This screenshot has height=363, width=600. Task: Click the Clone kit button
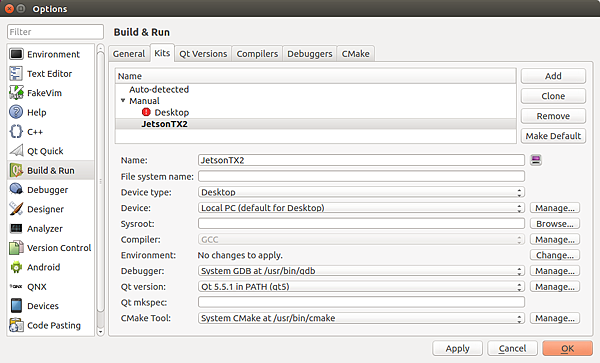tap(553, 96)
